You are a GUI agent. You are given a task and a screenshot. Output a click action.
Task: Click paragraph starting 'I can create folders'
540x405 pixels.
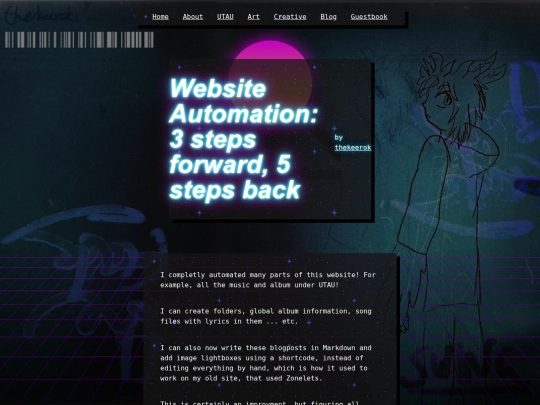(266, 316)
